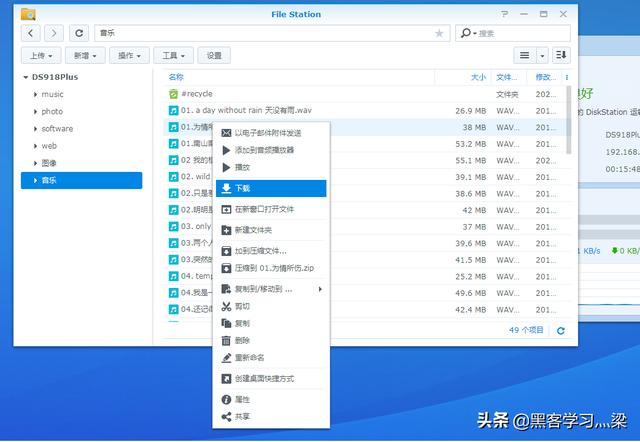
Task: Select 添加到音频播放器 from the context menu
Action: pyautogui.click(x=271, y=150)
